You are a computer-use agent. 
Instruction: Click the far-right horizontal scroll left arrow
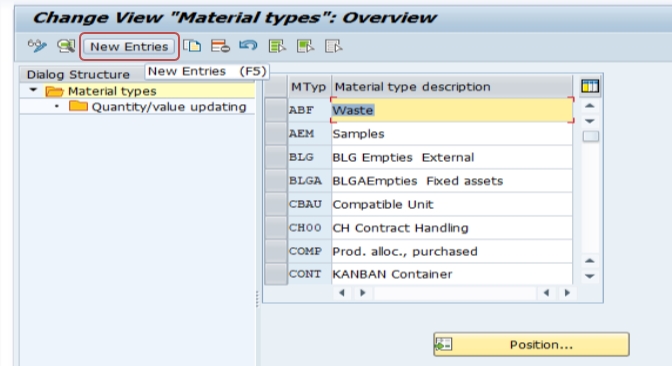(546, 293)
